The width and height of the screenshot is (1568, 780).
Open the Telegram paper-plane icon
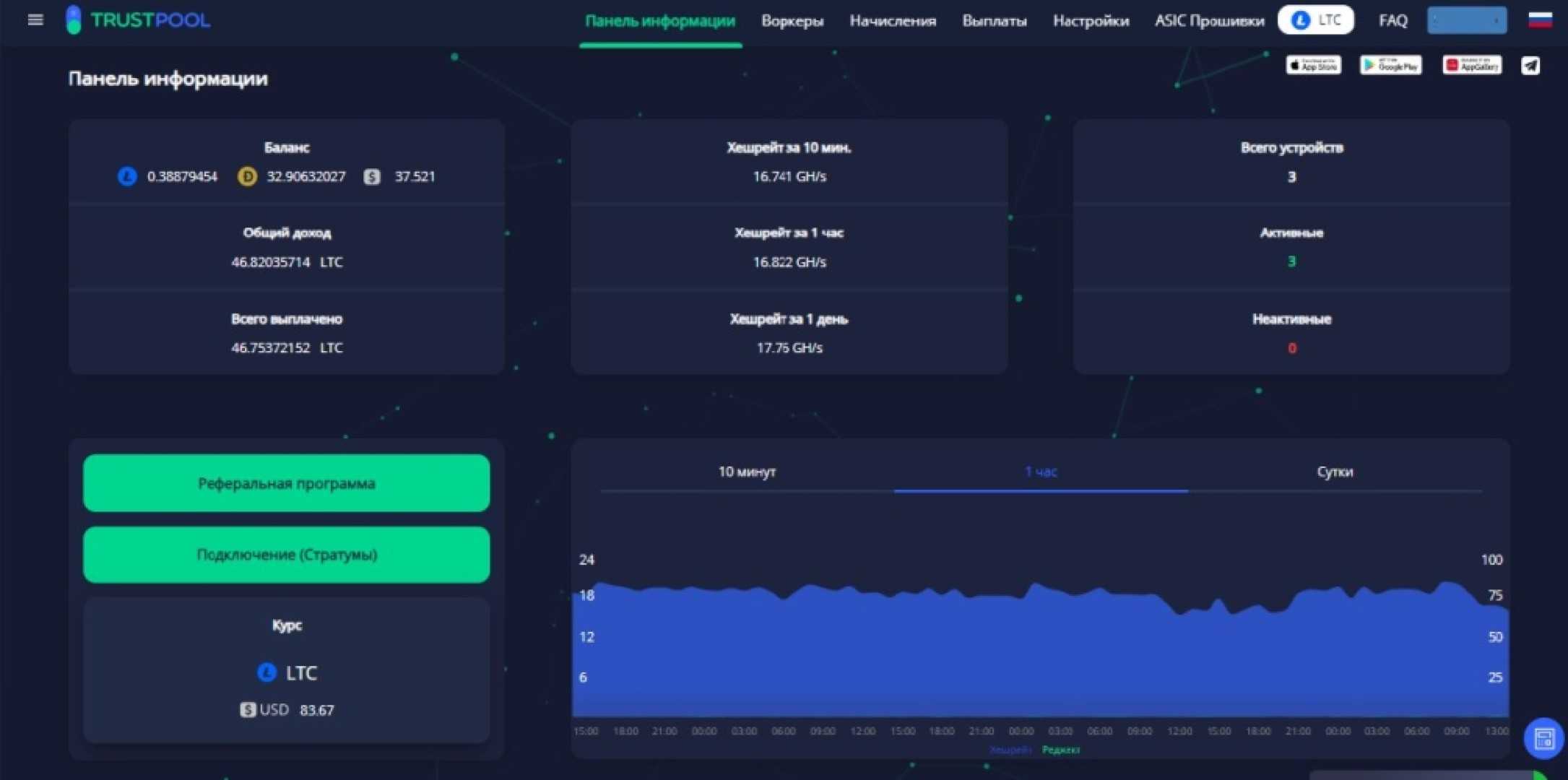coord(1530,66)
